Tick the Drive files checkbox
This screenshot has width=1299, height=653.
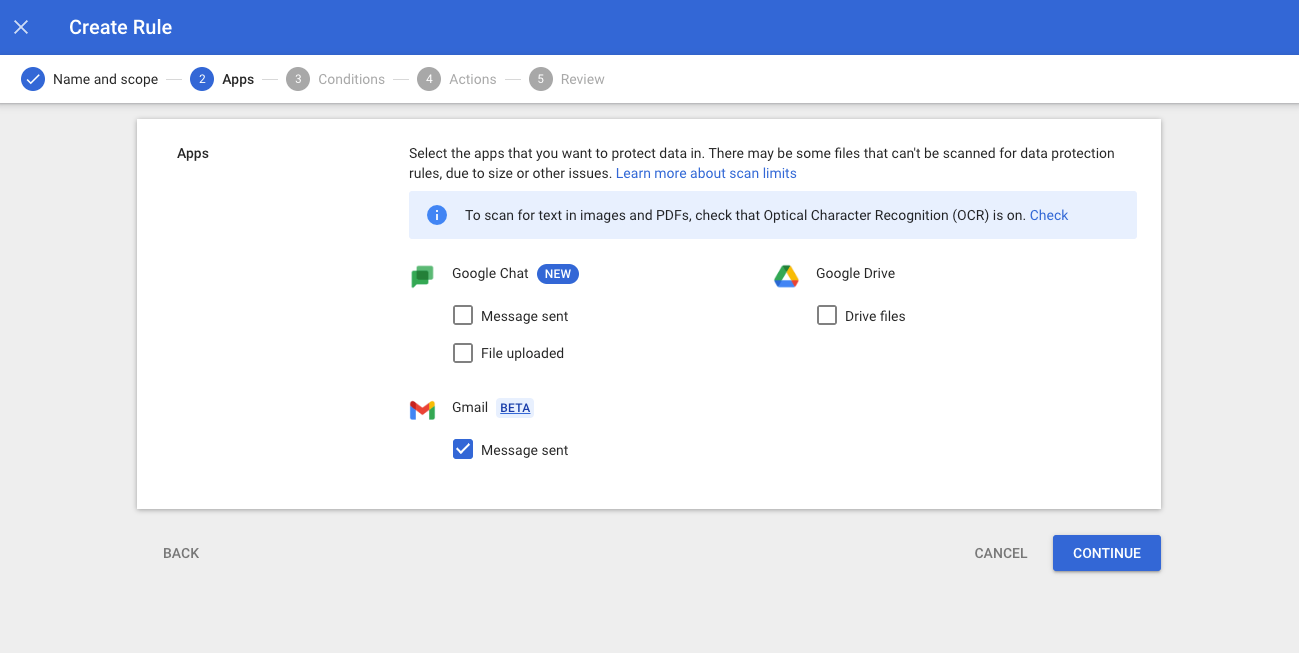pyautogui.click(x=827, y=316)
